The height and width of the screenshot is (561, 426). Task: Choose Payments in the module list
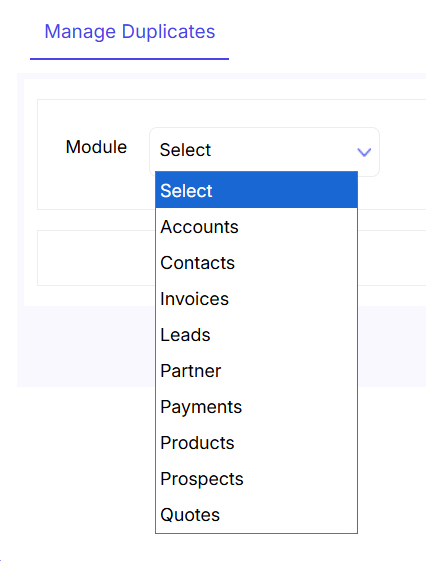(256, 407)
